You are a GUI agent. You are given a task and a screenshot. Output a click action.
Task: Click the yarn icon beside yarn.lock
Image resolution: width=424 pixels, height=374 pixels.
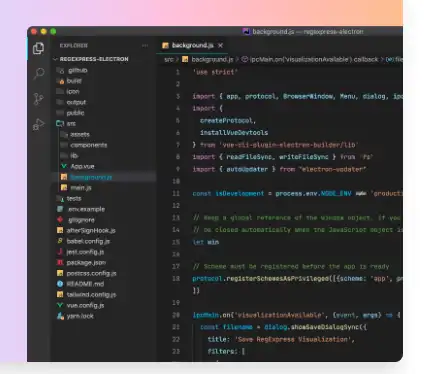60,316
